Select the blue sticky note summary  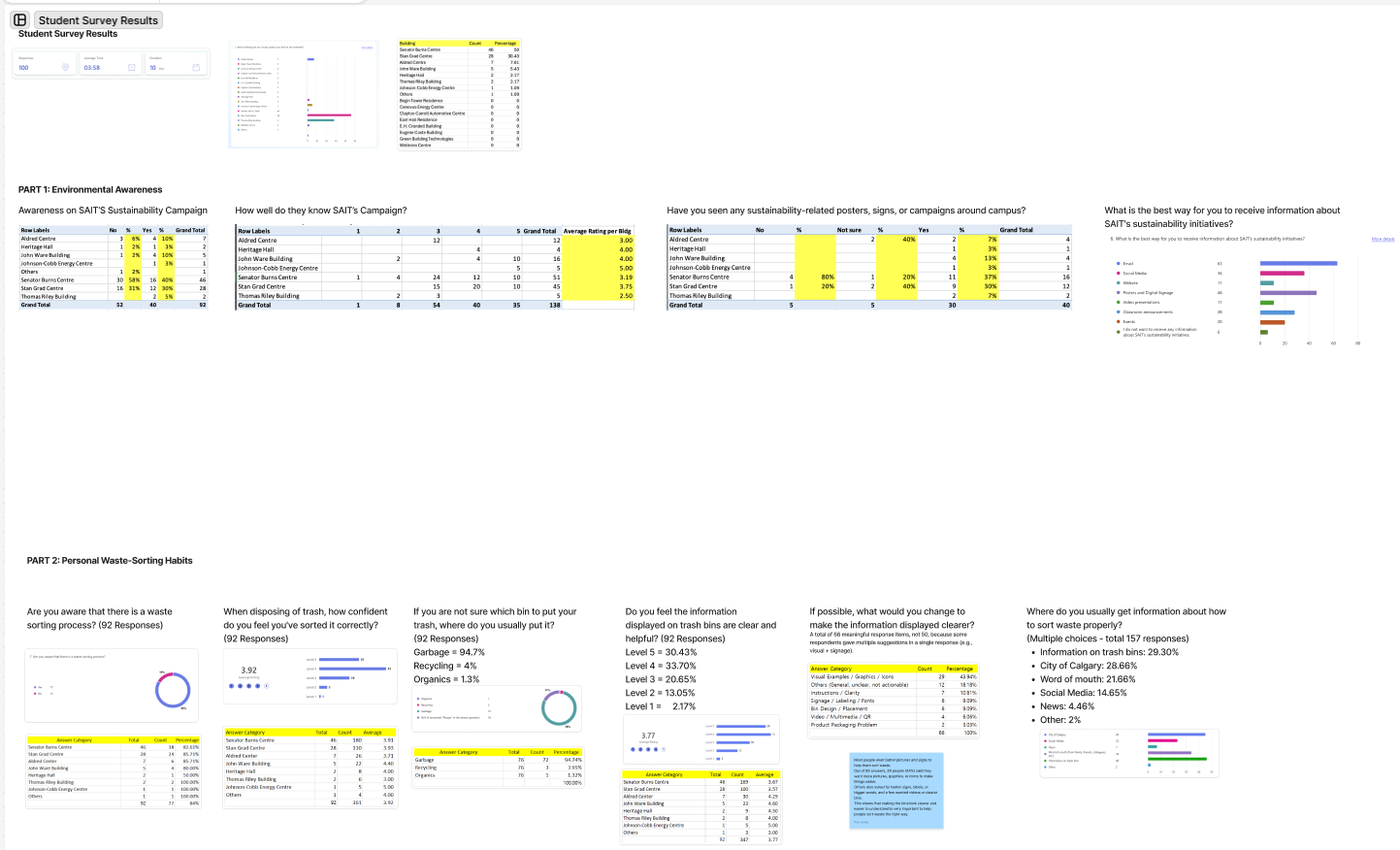[x=895, y=790]
